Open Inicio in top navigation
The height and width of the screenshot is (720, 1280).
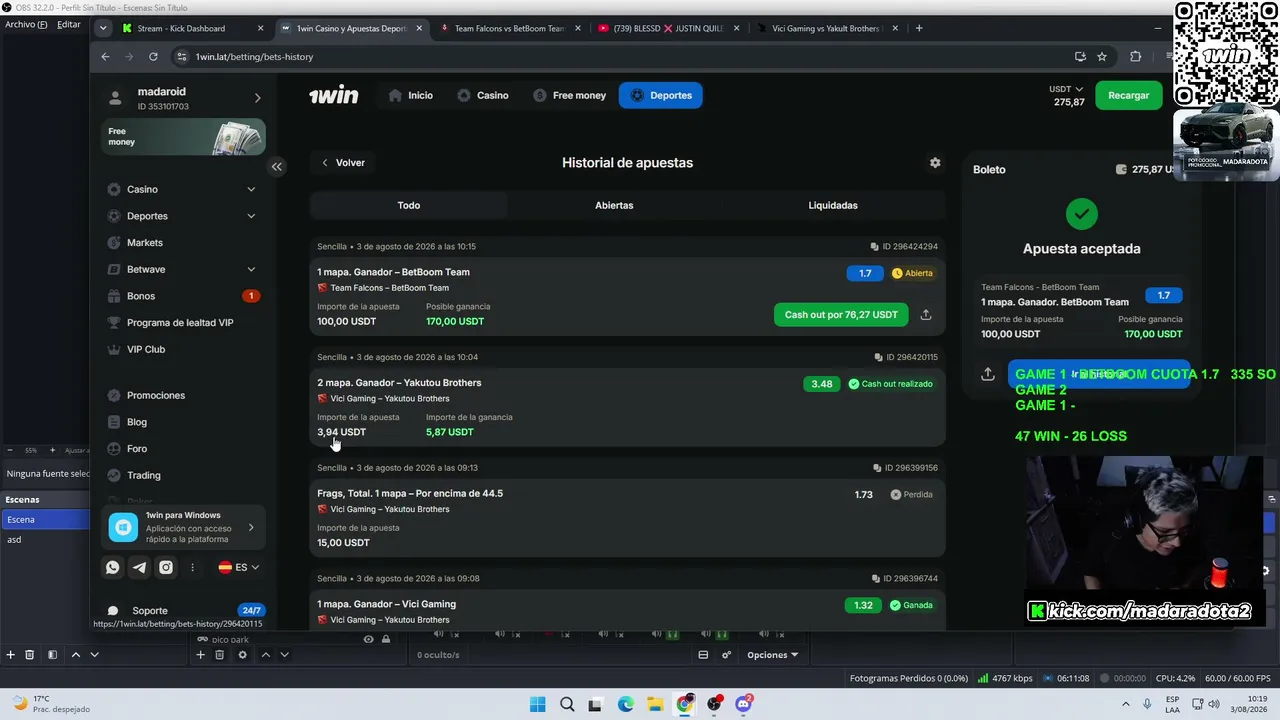(x=410, y=95)
